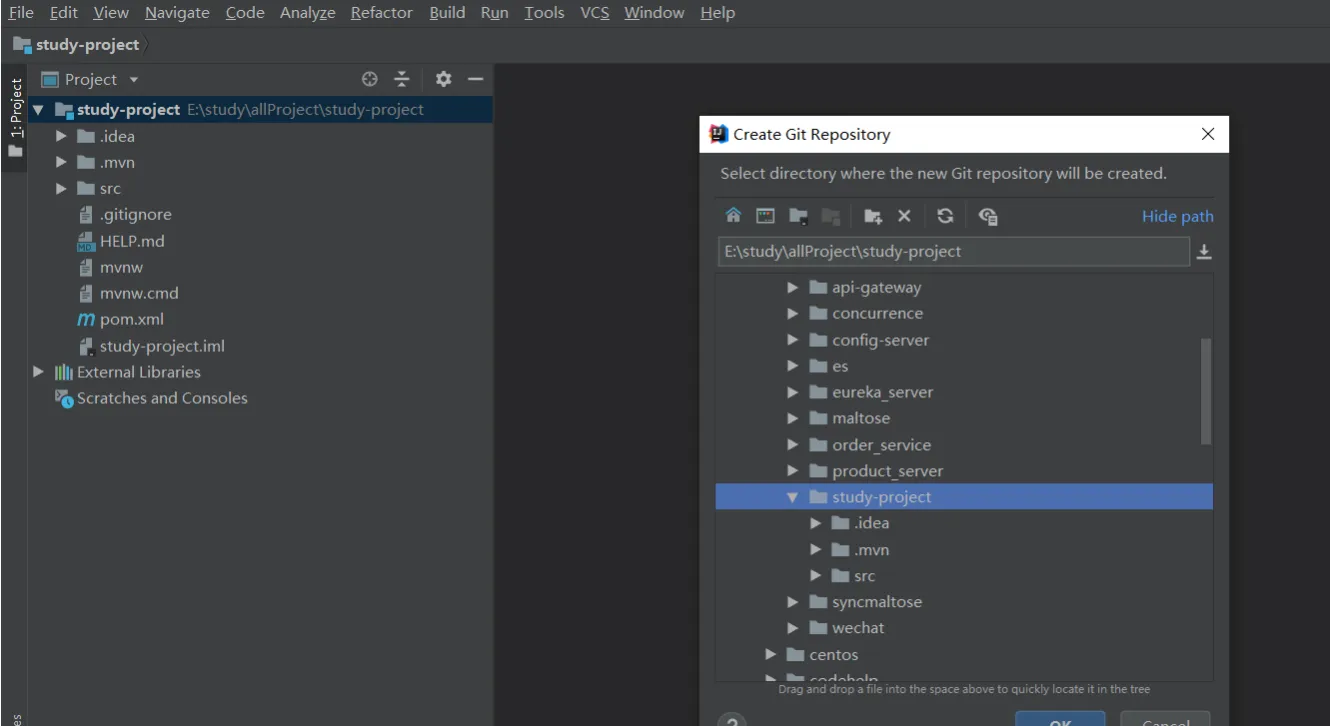Close Create Git Repository dialog

click(1208, 134)
